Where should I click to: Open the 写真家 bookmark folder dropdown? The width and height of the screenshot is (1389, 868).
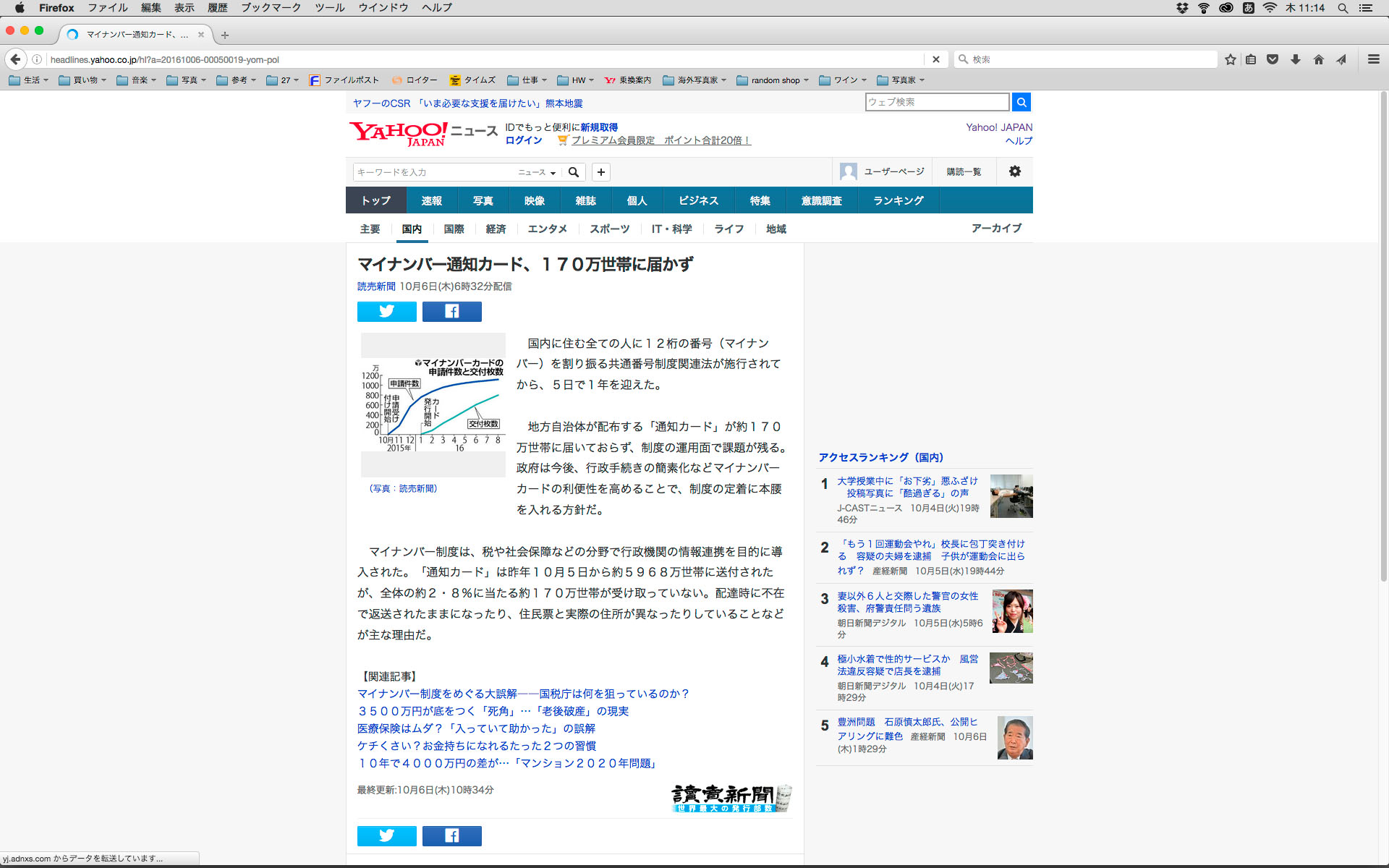[x=901, y=80]
